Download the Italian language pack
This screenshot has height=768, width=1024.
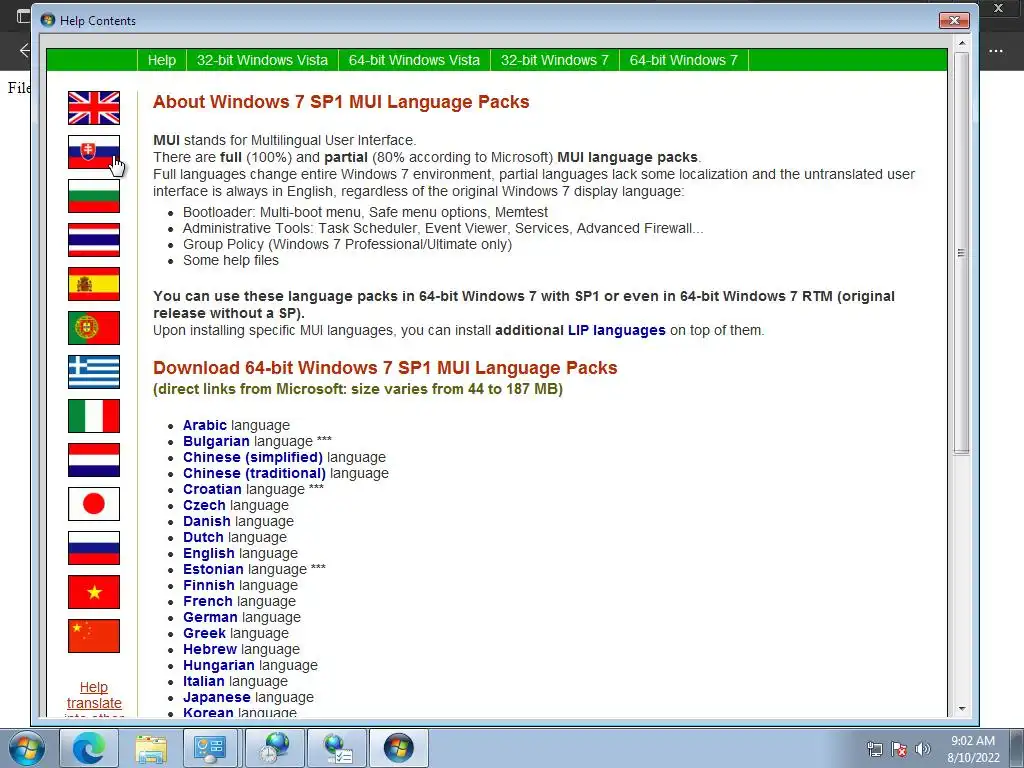[202, 681]
